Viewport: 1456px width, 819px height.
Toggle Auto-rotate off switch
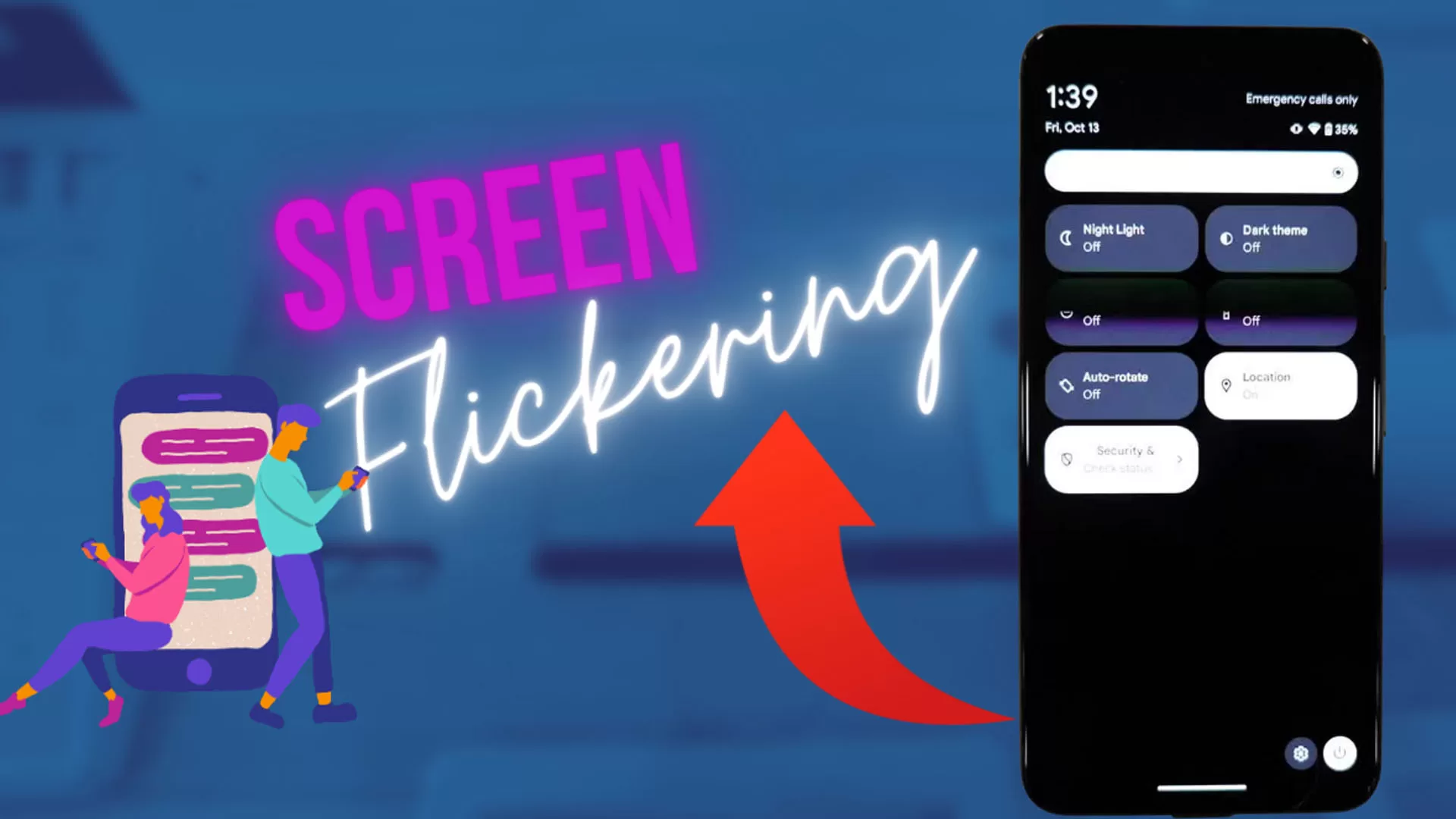(1120, 385)
